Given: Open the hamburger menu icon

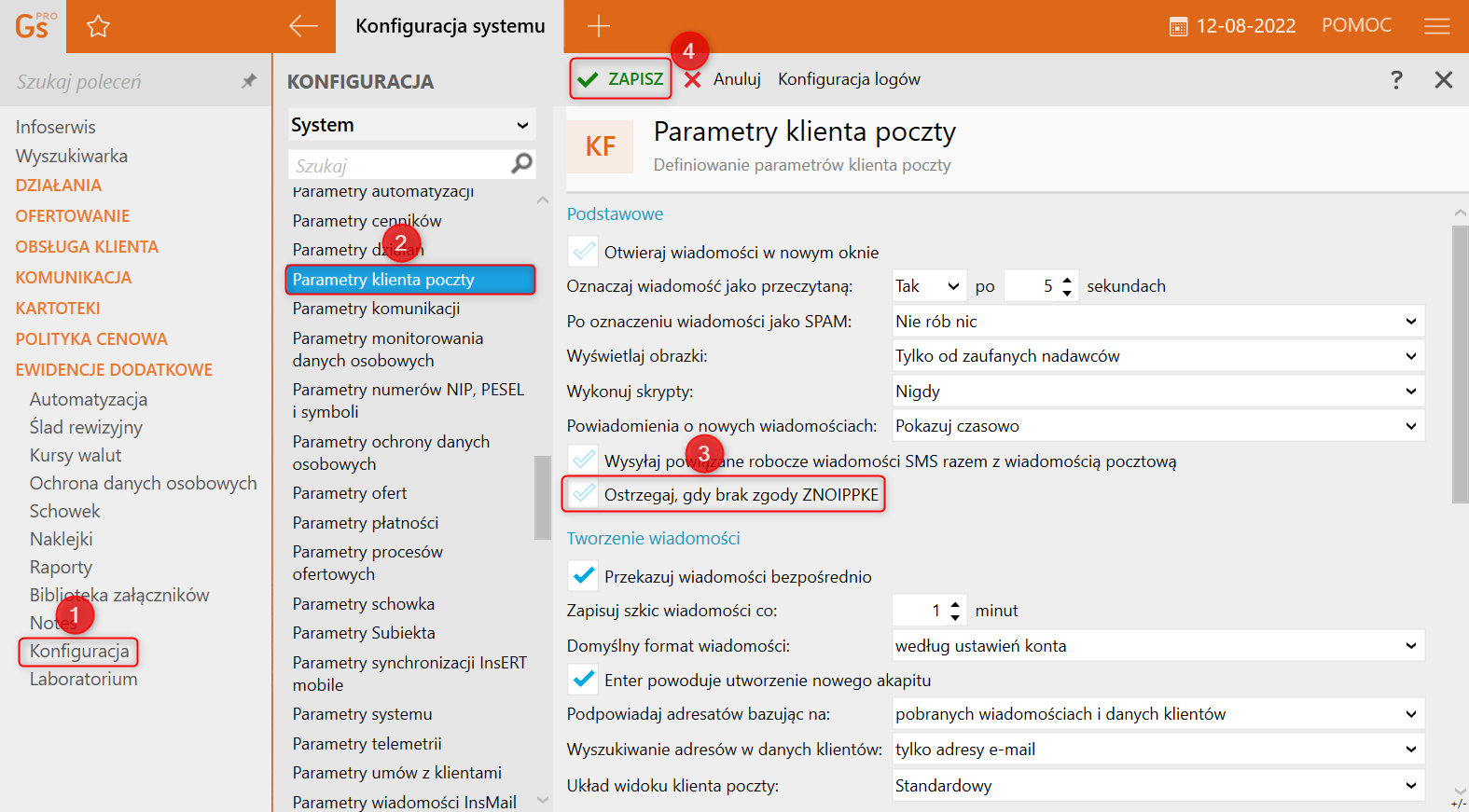Looking at the screenshot, I should coord(1436,26).
